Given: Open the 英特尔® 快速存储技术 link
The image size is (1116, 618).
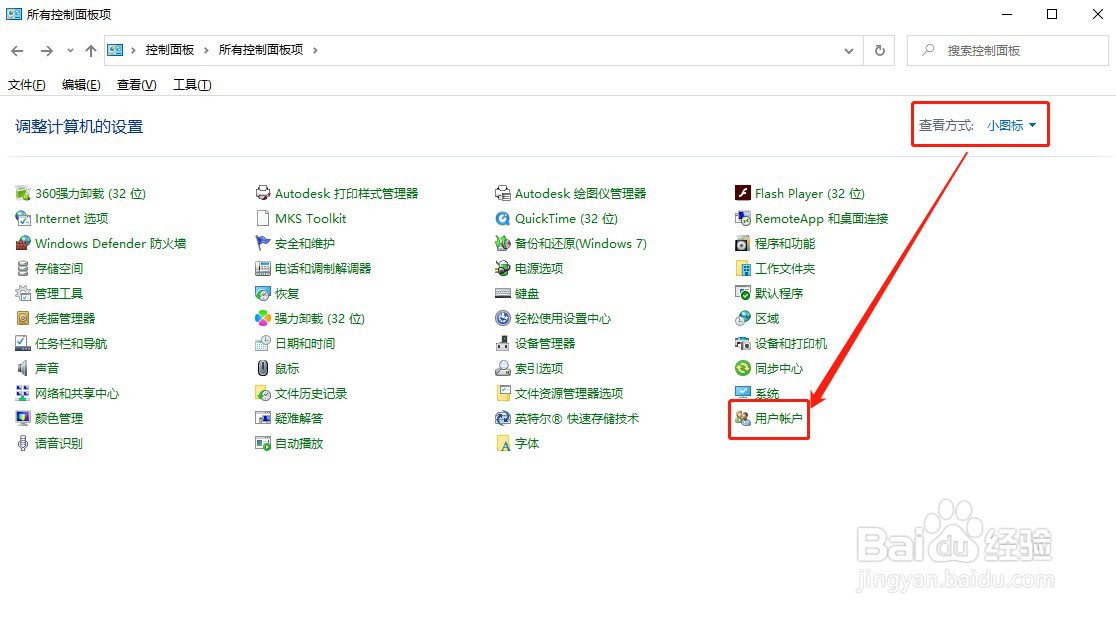Looking at the screenshot, I should 577,418.
